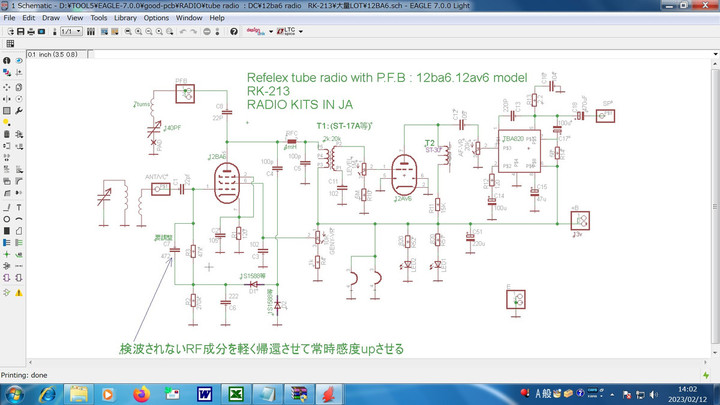This screenshot has height=405, width=720.
Task: Open the Options menu
Action: coord(156,18)
